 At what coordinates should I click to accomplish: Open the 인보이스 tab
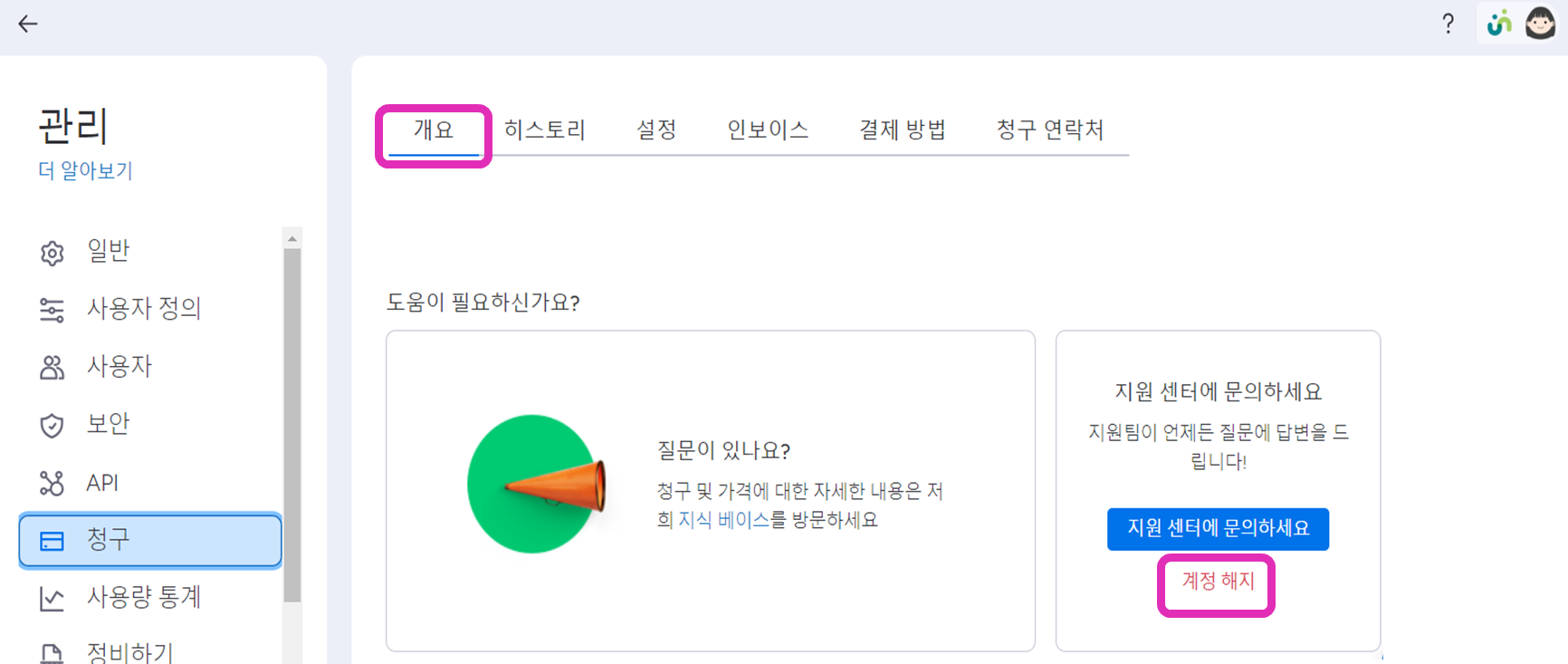768,130
